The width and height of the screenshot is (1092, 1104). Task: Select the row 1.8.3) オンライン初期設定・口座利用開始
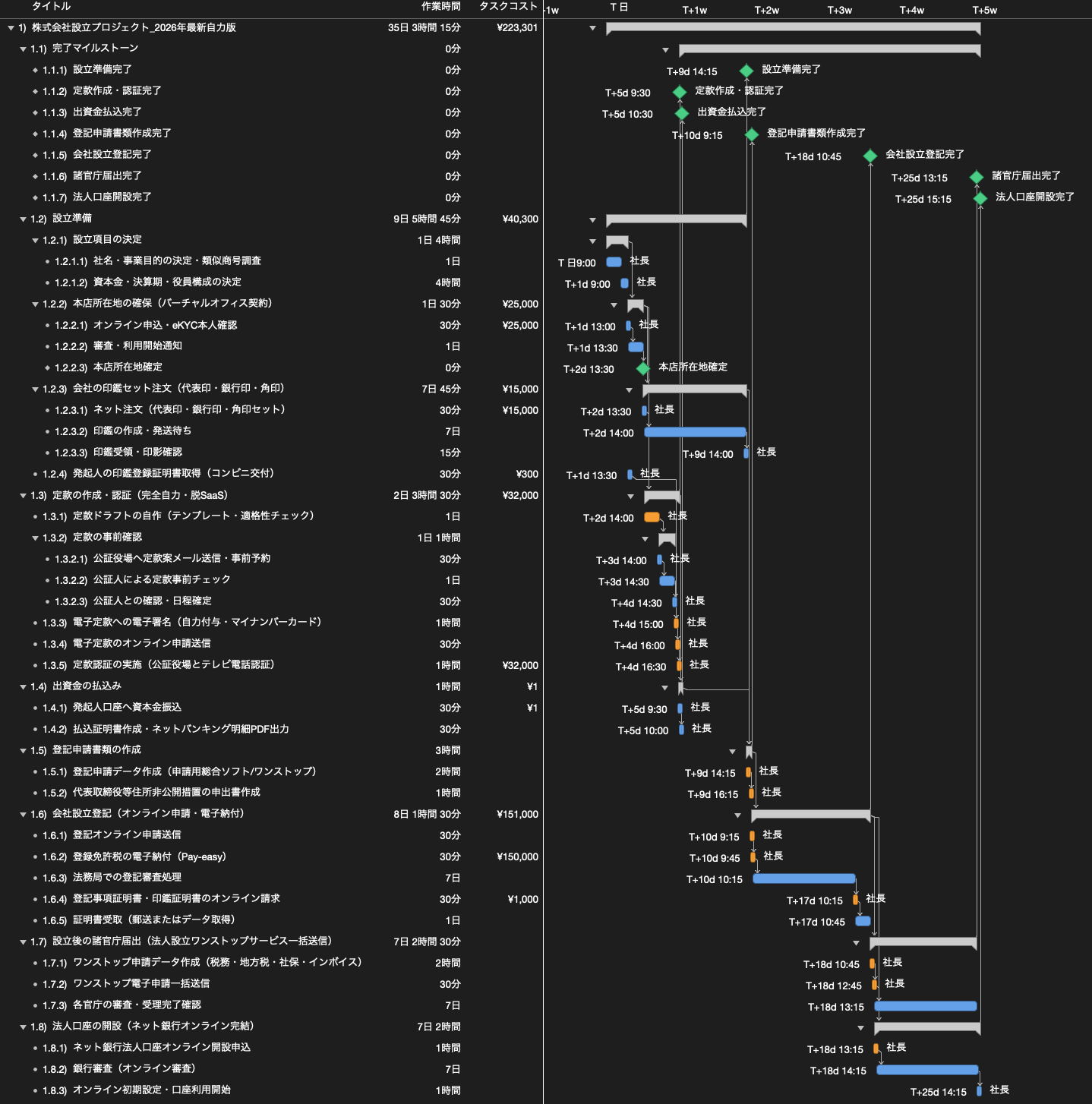[x=271, y=1091]
